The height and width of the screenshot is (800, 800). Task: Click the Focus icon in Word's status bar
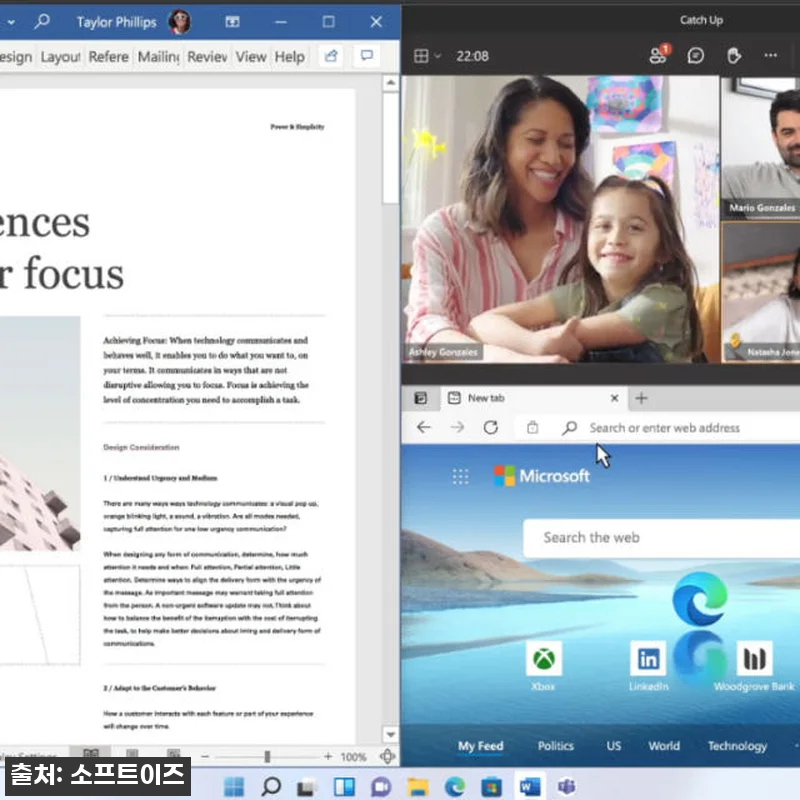pos(388,756)
